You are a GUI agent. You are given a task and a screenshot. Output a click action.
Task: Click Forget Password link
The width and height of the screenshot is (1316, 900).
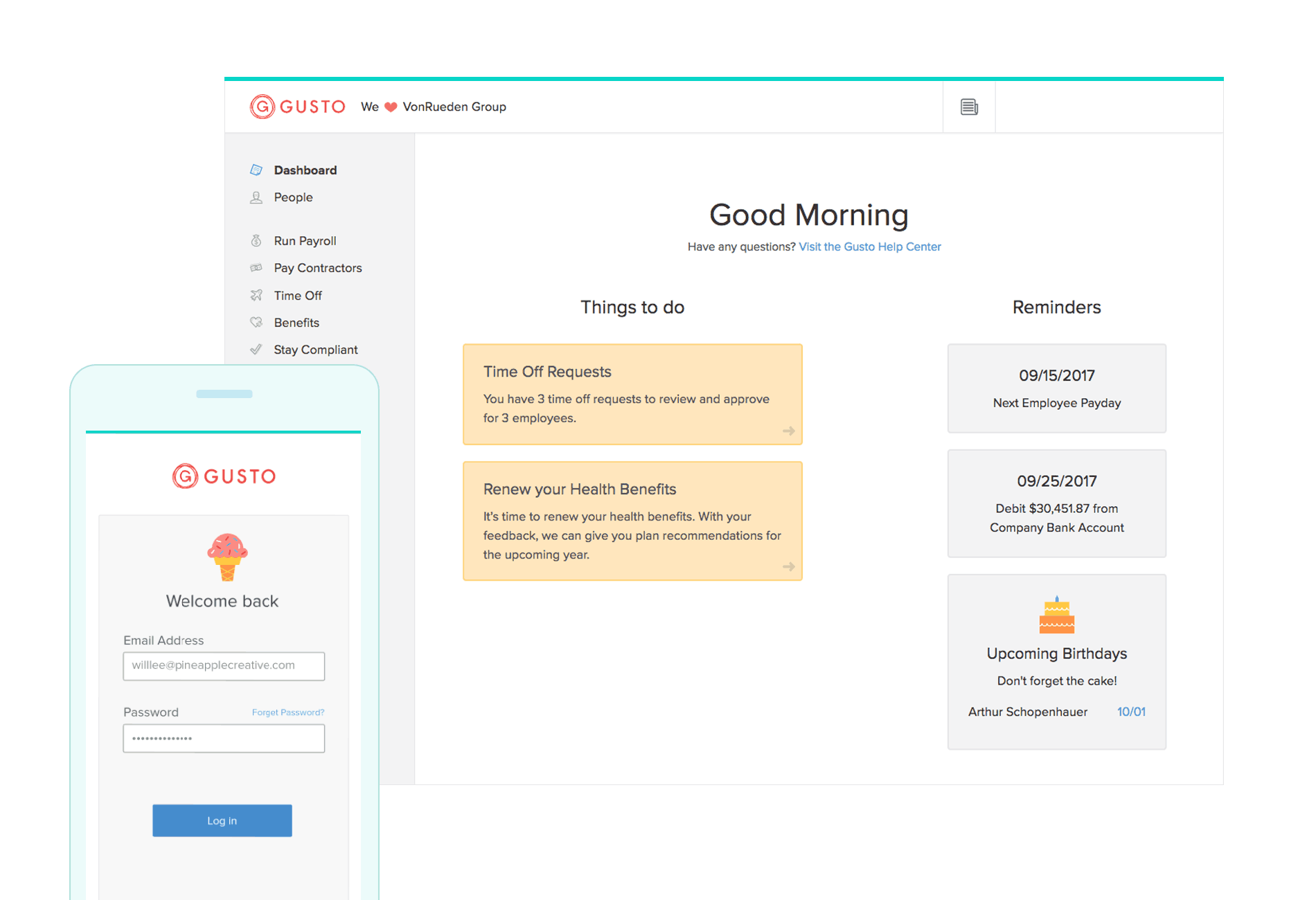pyautogui.click(x=288, y=712)
